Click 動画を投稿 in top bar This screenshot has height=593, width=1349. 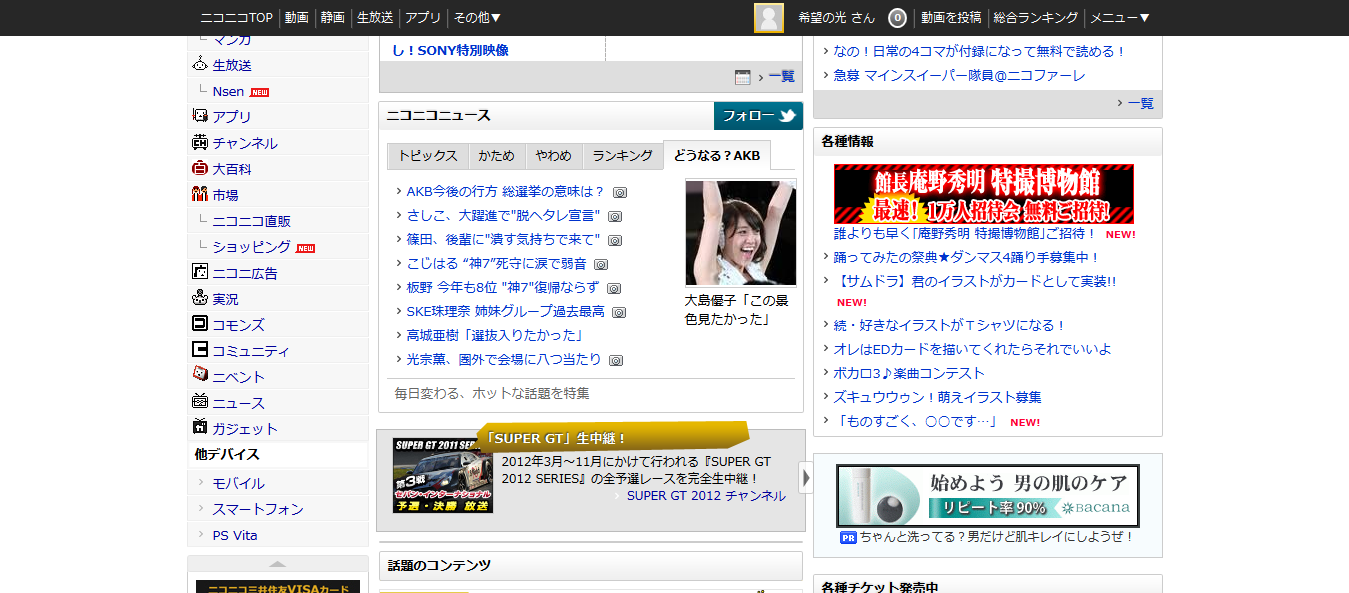pyautogui.click(x=951, y=18)
